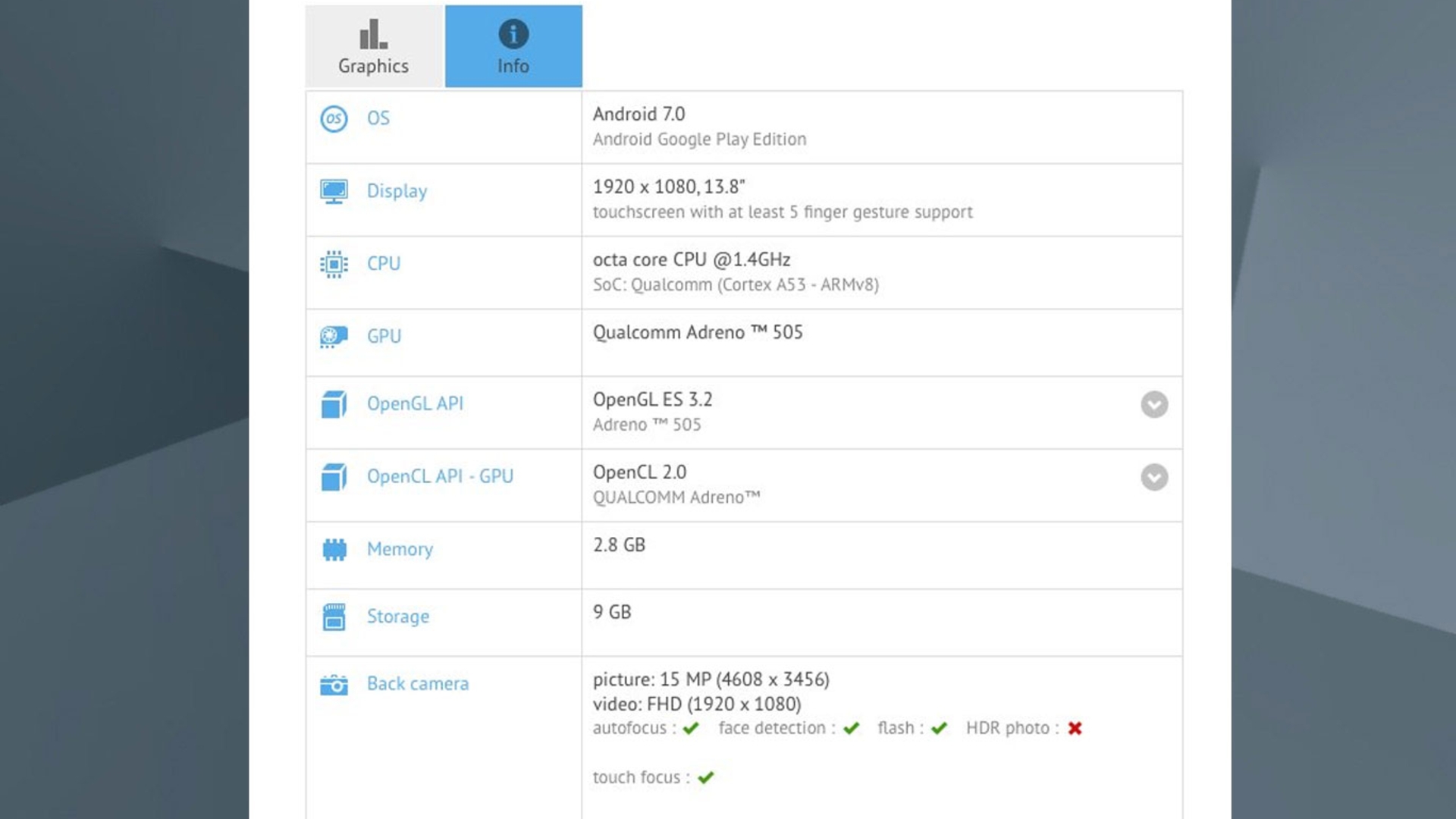Screen dimensions: 1456x819
Task: Click the OpenGL API cube icon
Action: (x=333, y=404)
